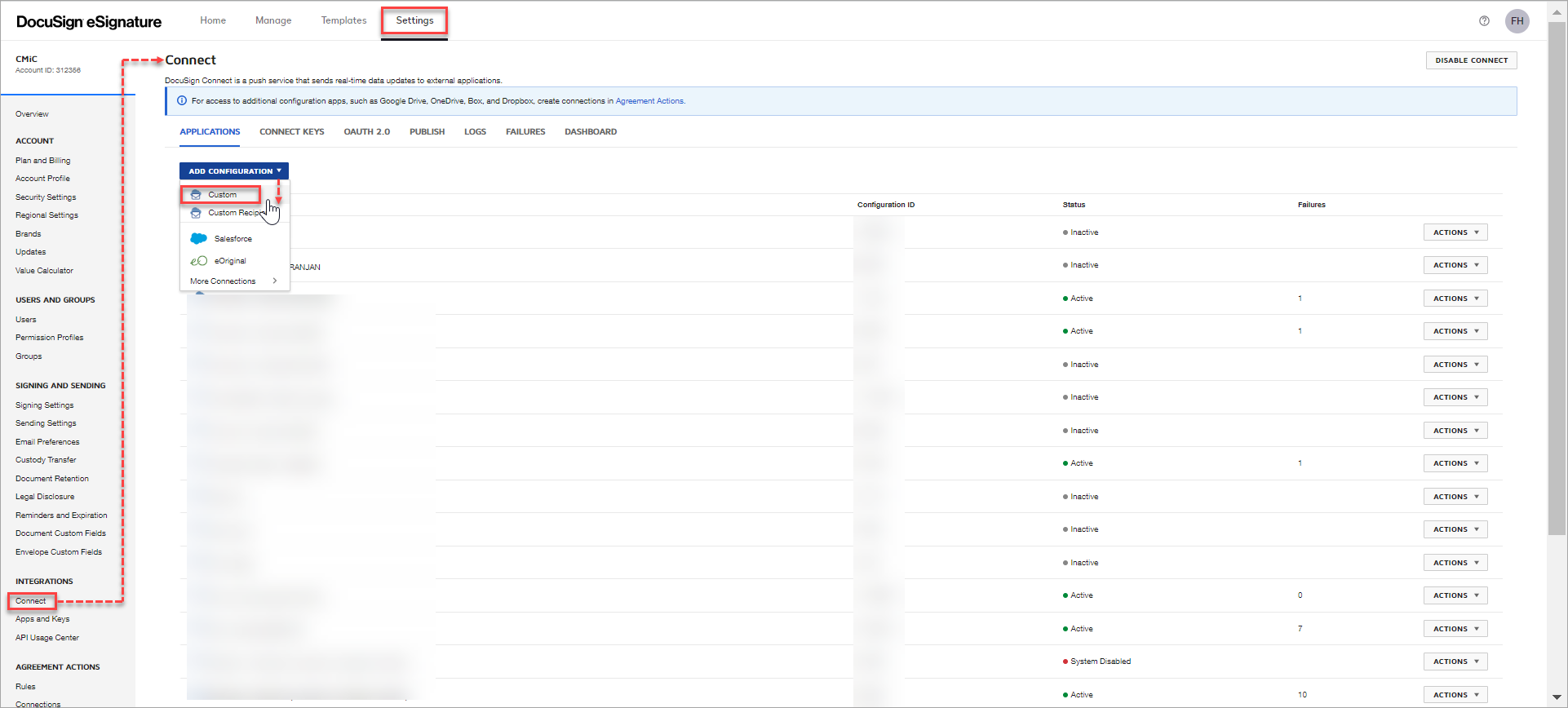
Task: Expand the More Connections submenu
Action: coord(234,281)
